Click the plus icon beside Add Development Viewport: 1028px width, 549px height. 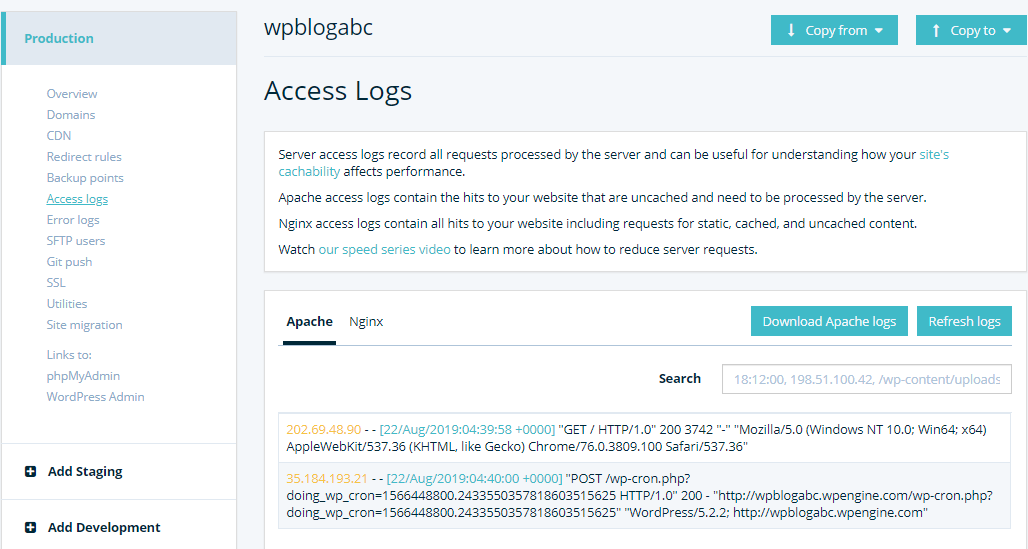(30, 527)
